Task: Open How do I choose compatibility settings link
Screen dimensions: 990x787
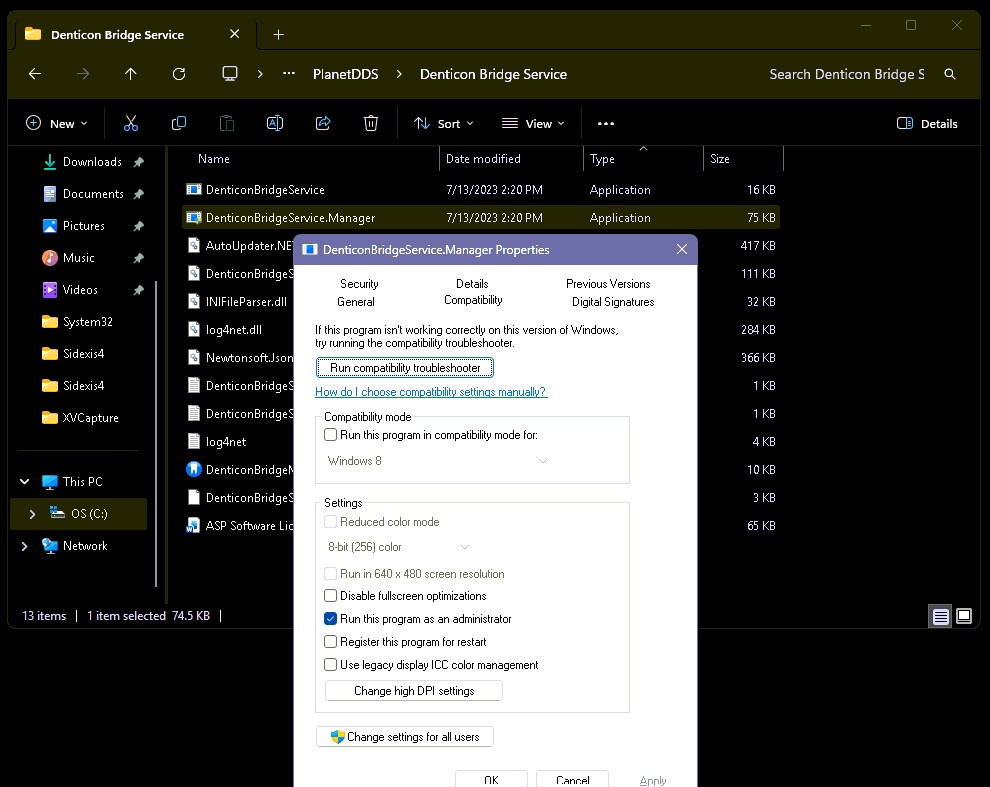Action: pos(431,392)
